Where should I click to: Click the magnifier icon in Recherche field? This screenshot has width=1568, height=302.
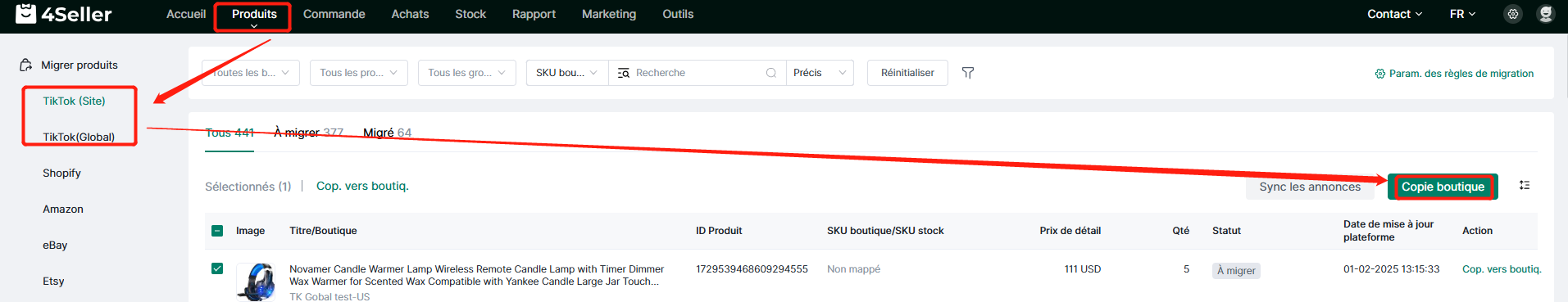[771, 73]
